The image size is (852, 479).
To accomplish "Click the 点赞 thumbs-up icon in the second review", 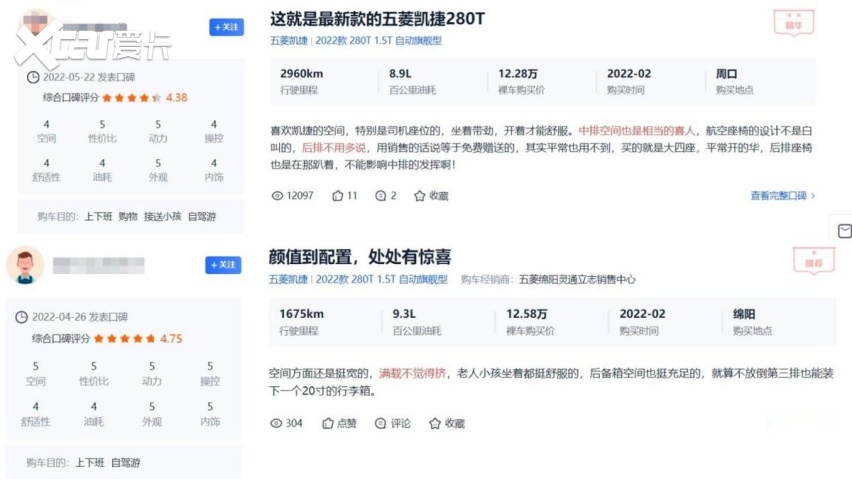I will click(x=327, y=423).
